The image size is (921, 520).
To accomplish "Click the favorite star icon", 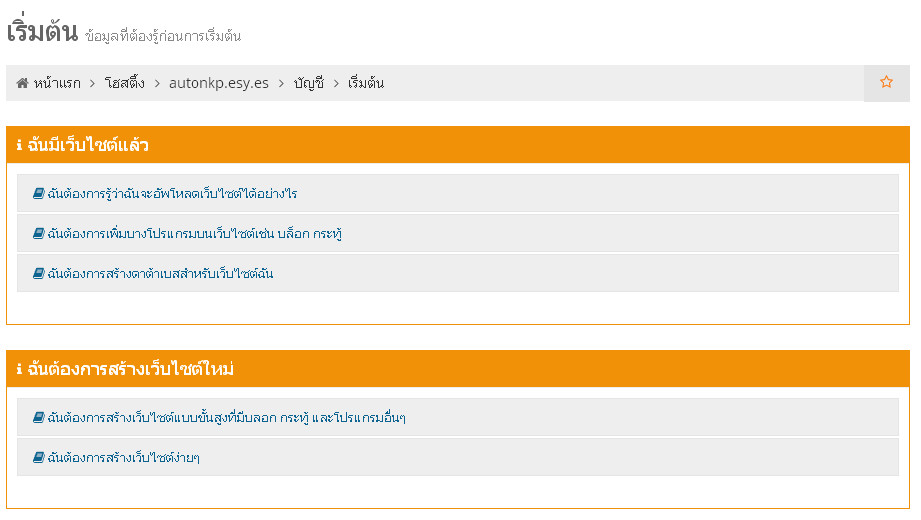I will click(886, 83).
